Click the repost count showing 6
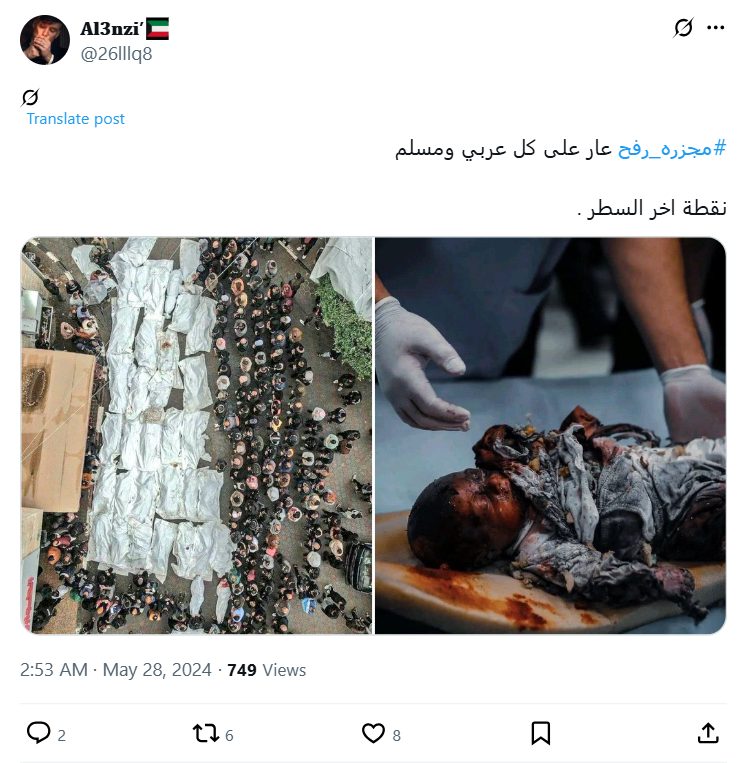The image size is (747, 763). [229, 735]
